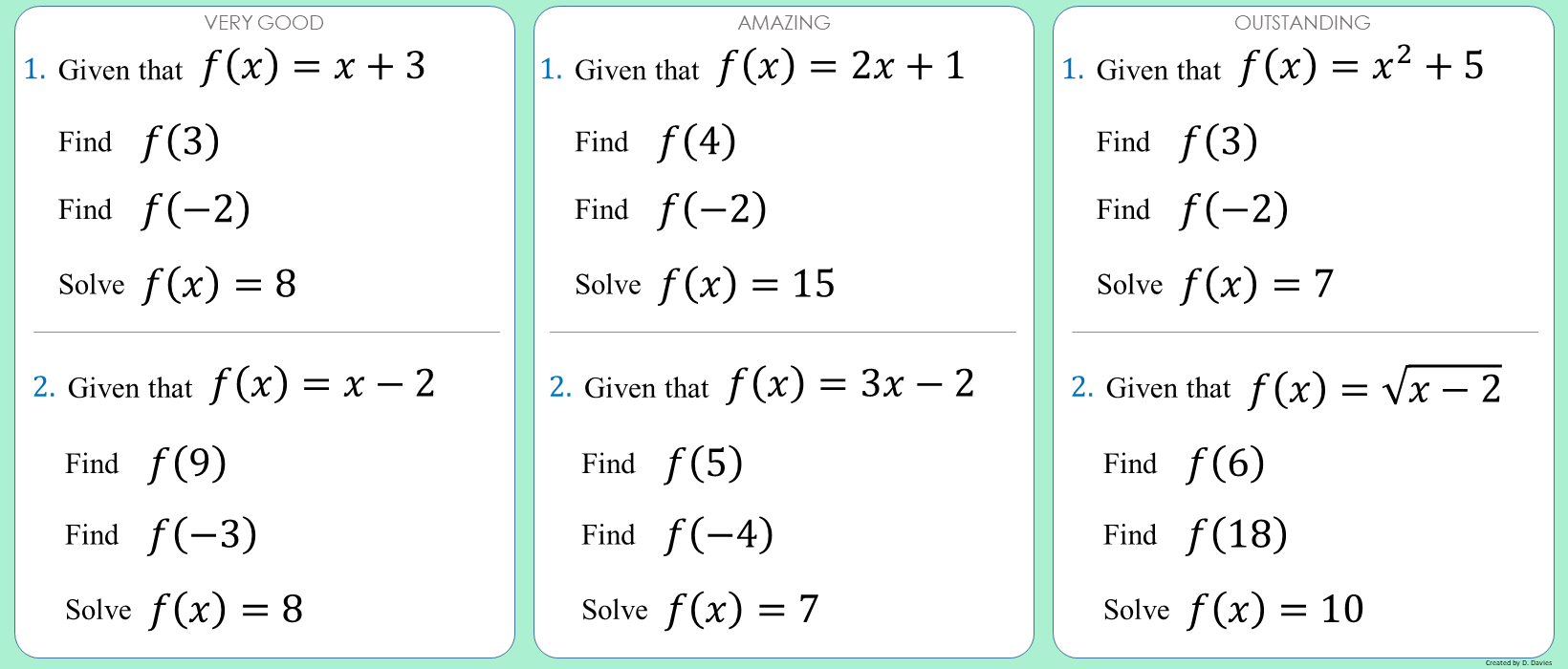
Task: Select the equation f(x) = 3x − 2
Action: 851,385
